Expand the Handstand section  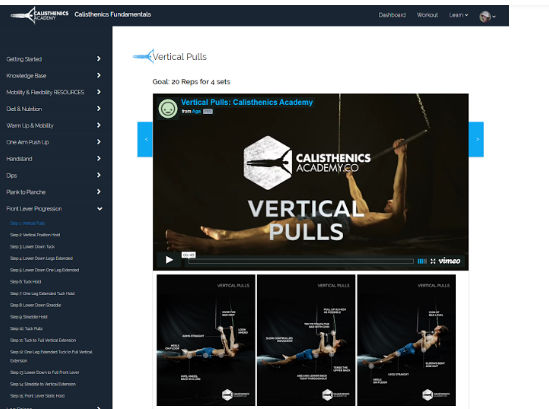tap(54, 159)
